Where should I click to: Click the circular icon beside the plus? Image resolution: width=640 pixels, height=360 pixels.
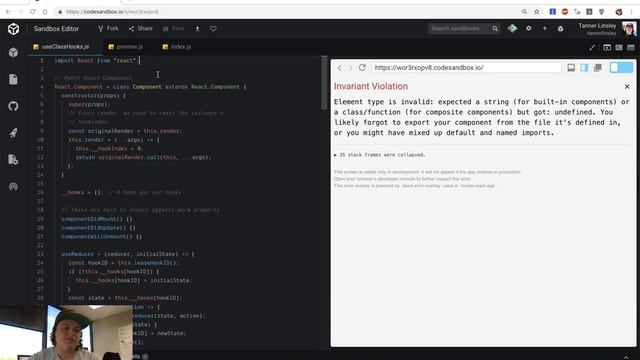click(560, 29)
